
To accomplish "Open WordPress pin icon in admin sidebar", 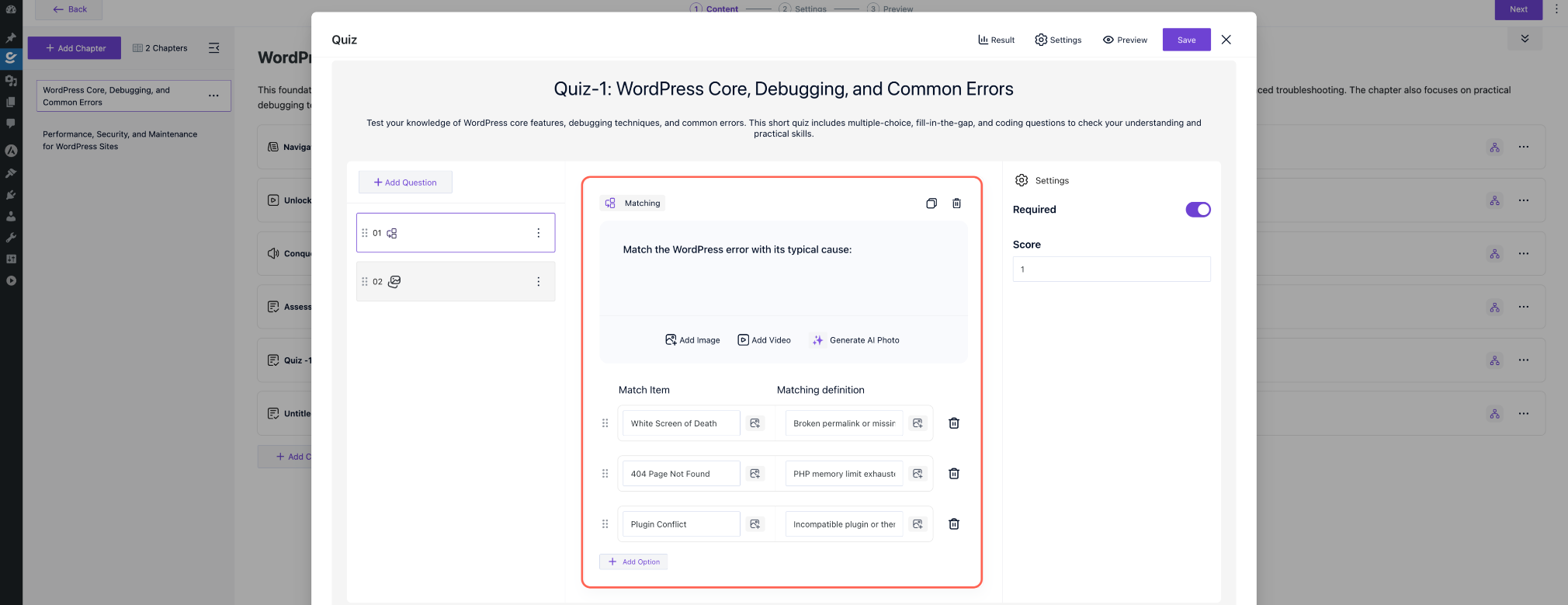I will pos(11,37).
